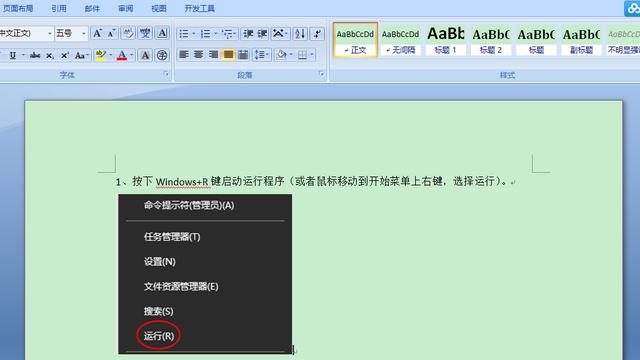Insert an enclosed character with the circled-character icon
640x360 pixels.
tap(162, 55)
